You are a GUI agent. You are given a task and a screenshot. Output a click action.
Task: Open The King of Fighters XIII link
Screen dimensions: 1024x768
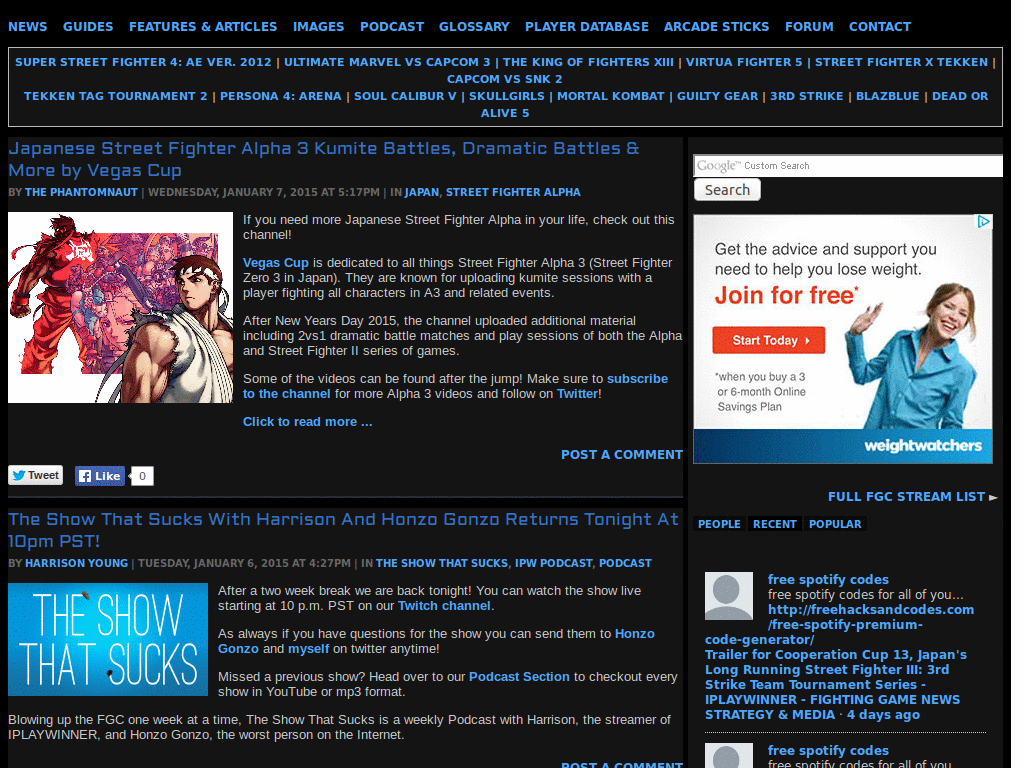point(588,62)
